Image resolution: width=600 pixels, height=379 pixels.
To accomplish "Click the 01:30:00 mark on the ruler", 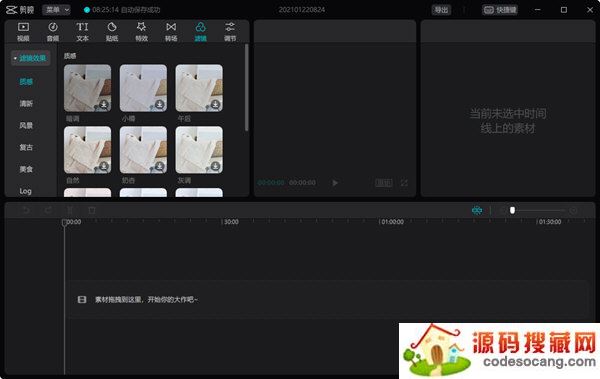I will click(550, 222).
